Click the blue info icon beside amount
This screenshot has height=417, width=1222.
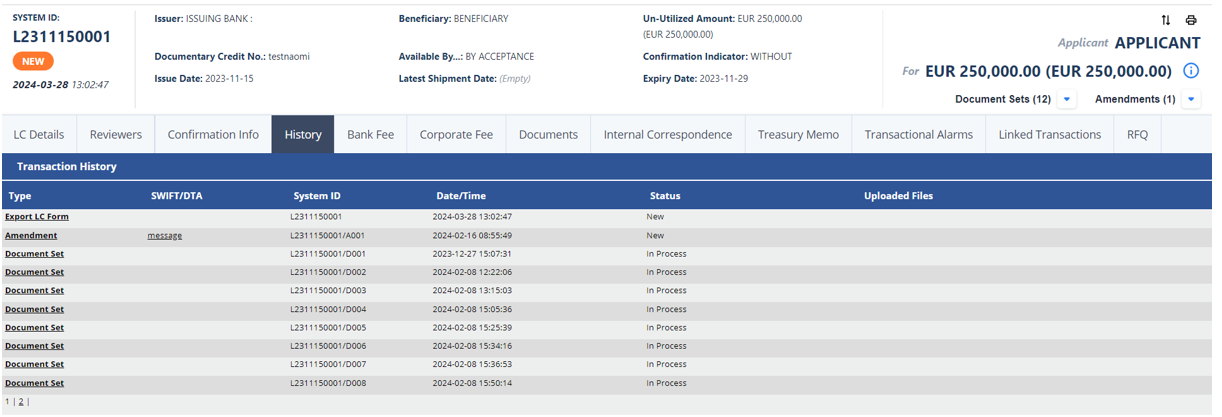(1191, 71)
